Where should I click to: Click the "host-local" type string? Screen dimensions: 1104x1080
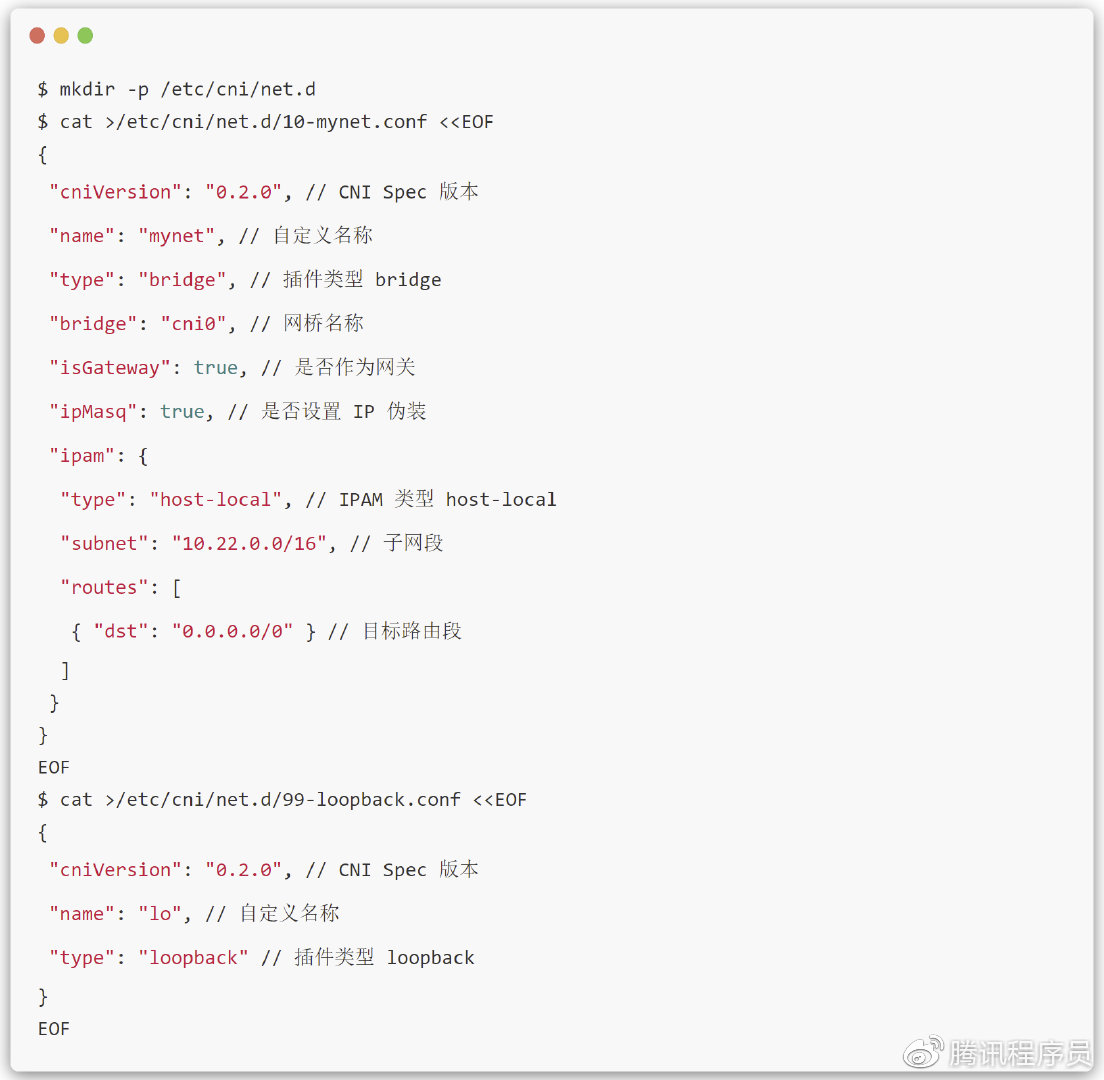(215, 500)
